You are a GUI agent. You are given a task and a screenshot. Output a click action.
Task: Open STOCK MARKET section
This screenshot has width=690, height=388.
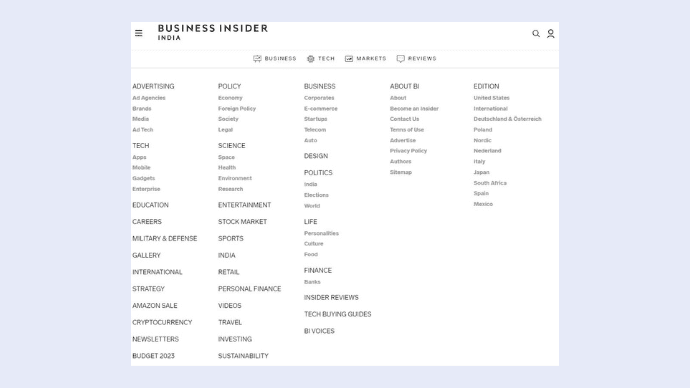pyautogui.click(x=242, y=222)
